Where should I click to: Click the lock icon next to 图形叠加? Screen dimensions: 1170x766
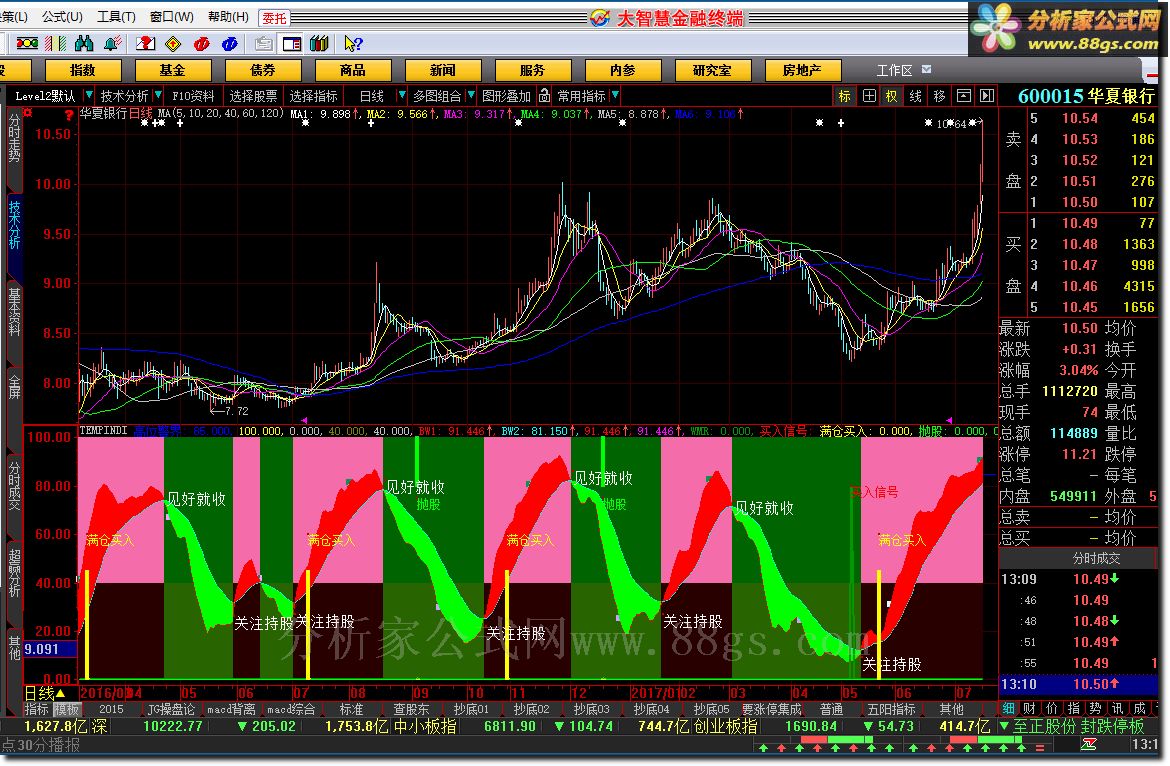pyautogui.click(x=545, y=95)
